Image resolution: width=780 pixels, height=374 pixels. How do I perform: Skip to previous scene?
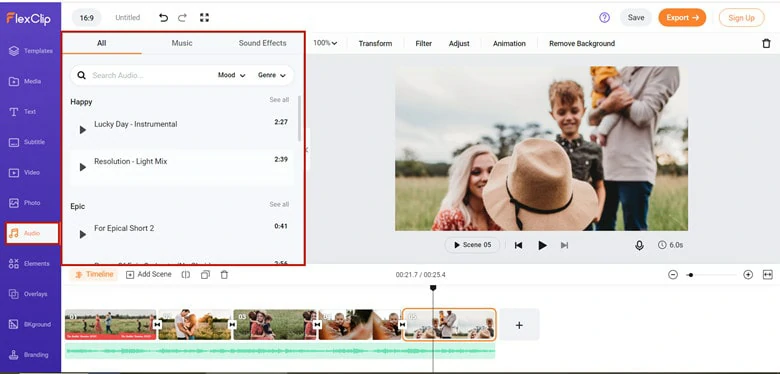click(x=518, y=245)
